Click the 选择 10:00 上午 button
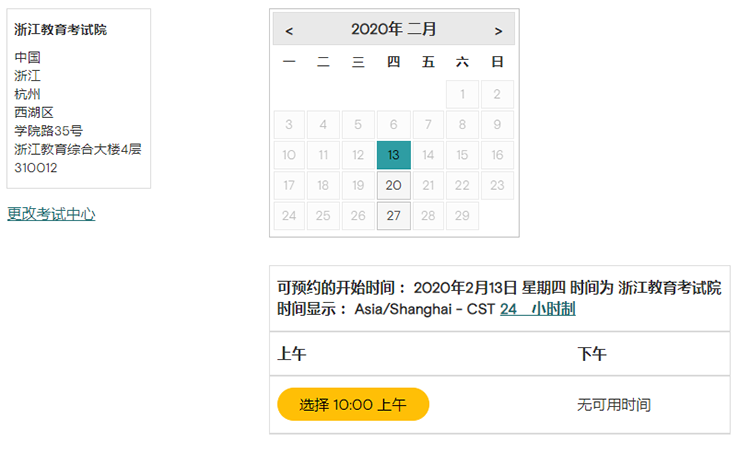Image resolution: width=750 pixels, height=453 pixels. point(353,405)
